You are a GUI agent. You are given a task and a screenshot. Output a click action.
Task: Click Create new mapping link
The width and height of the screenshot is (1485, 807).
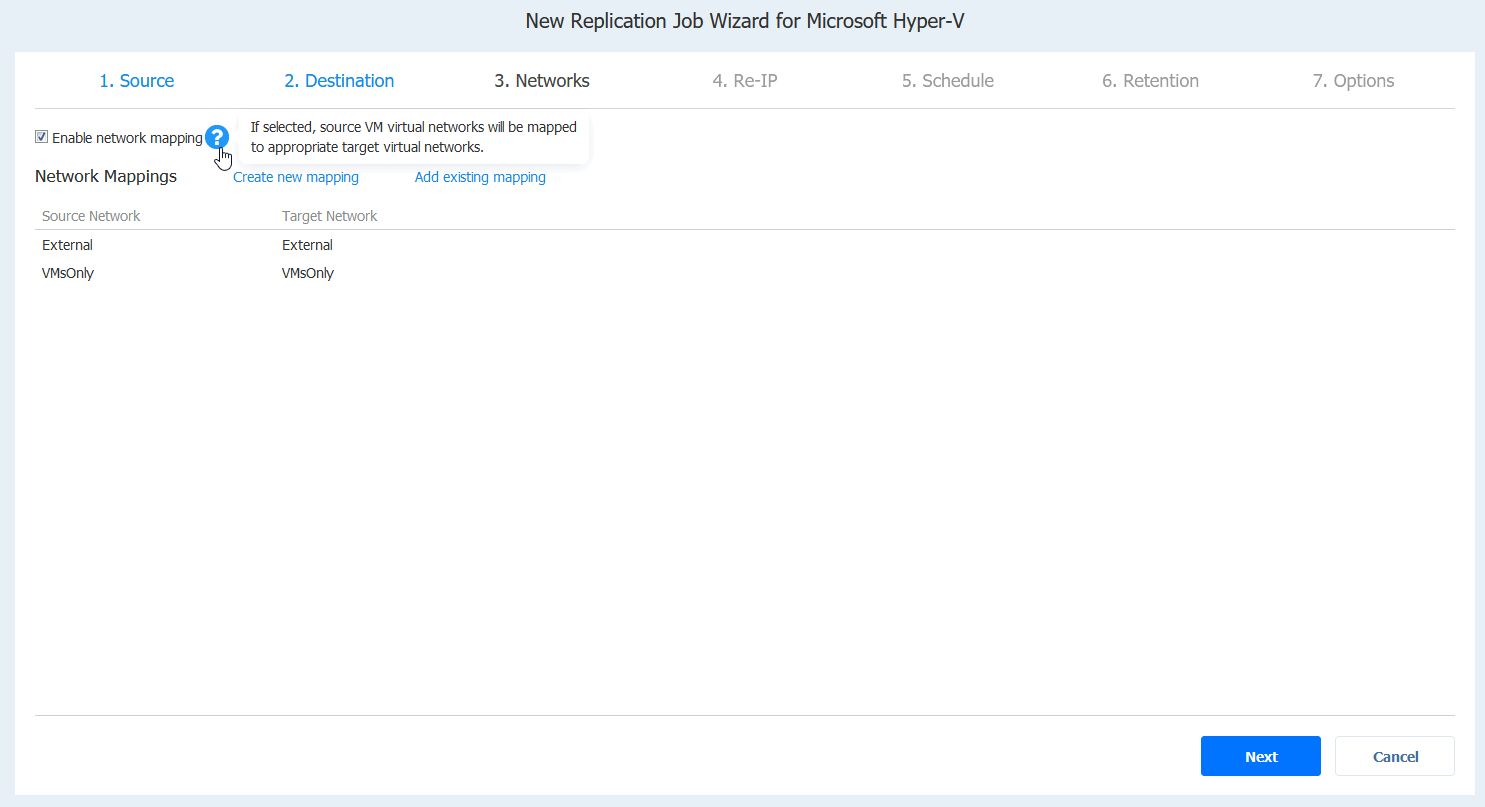pyautogui.click(x=296, y=177)
